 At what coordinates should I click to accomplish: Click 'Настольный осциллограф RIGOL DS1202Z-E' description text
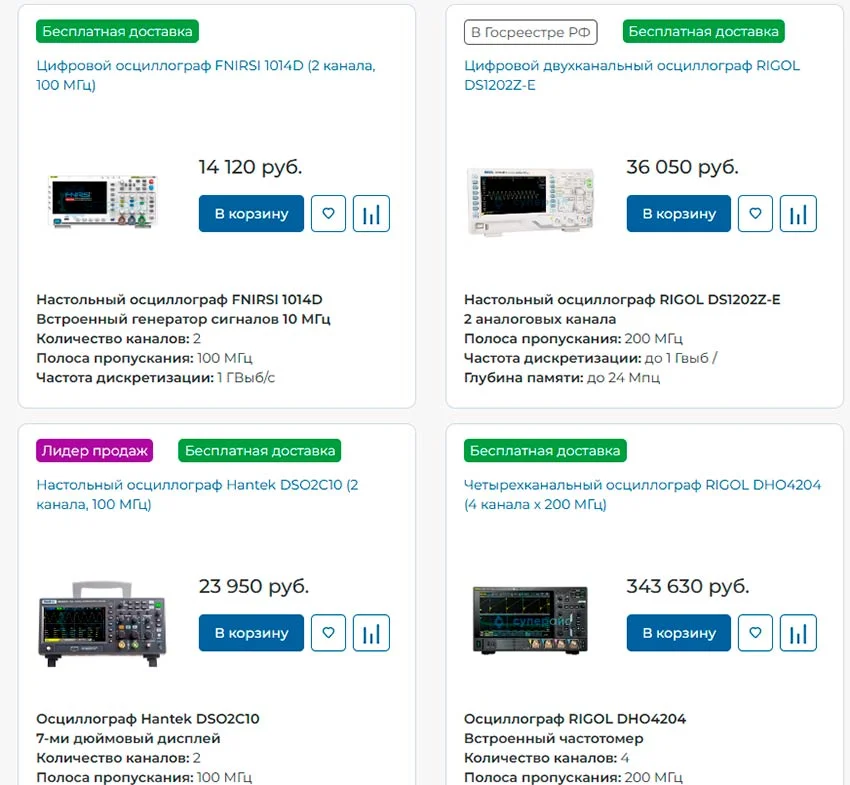pos(622,299)
